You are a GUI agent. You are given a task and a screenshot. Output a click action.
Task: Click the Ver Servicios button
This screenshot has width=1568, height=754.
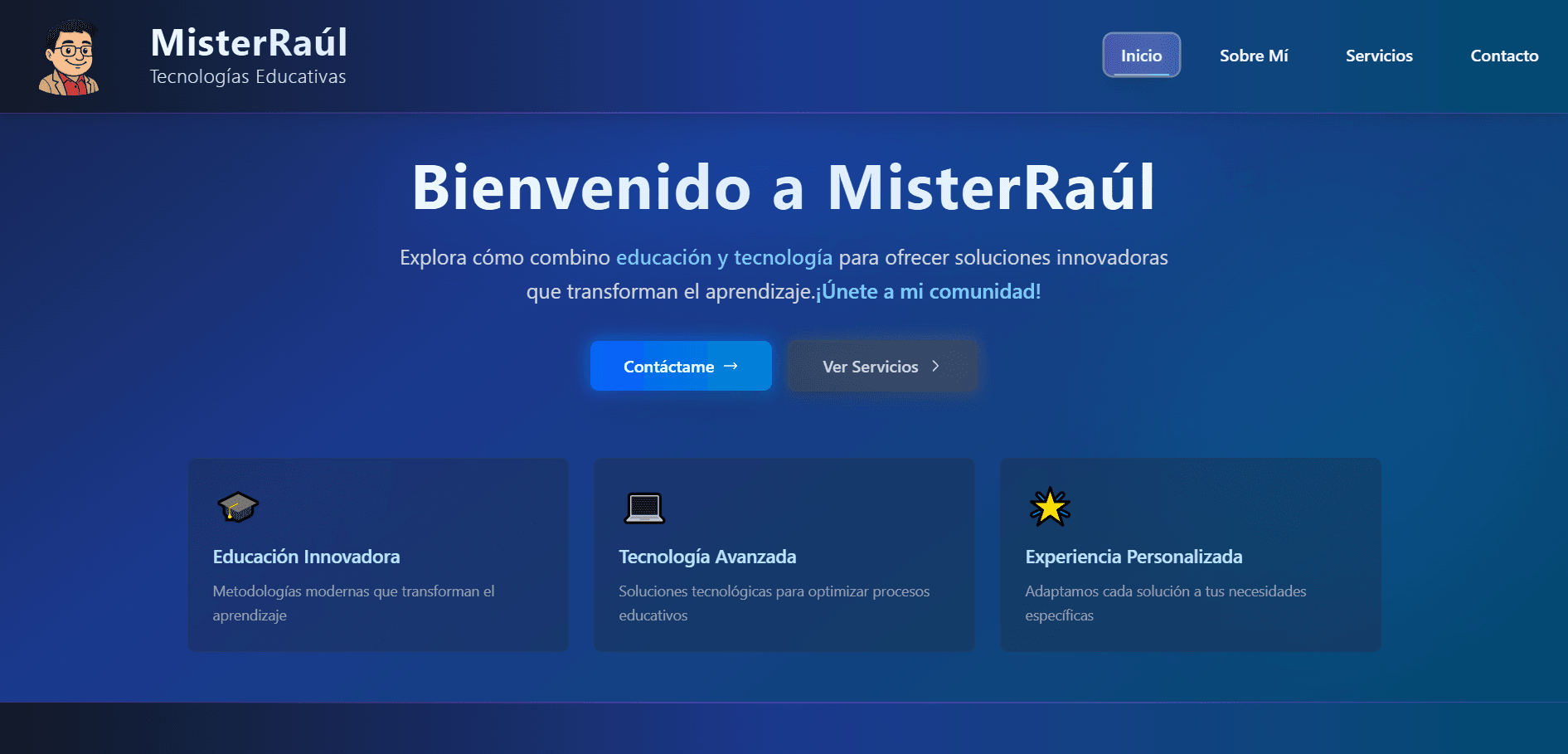click(x=882, y=366)
